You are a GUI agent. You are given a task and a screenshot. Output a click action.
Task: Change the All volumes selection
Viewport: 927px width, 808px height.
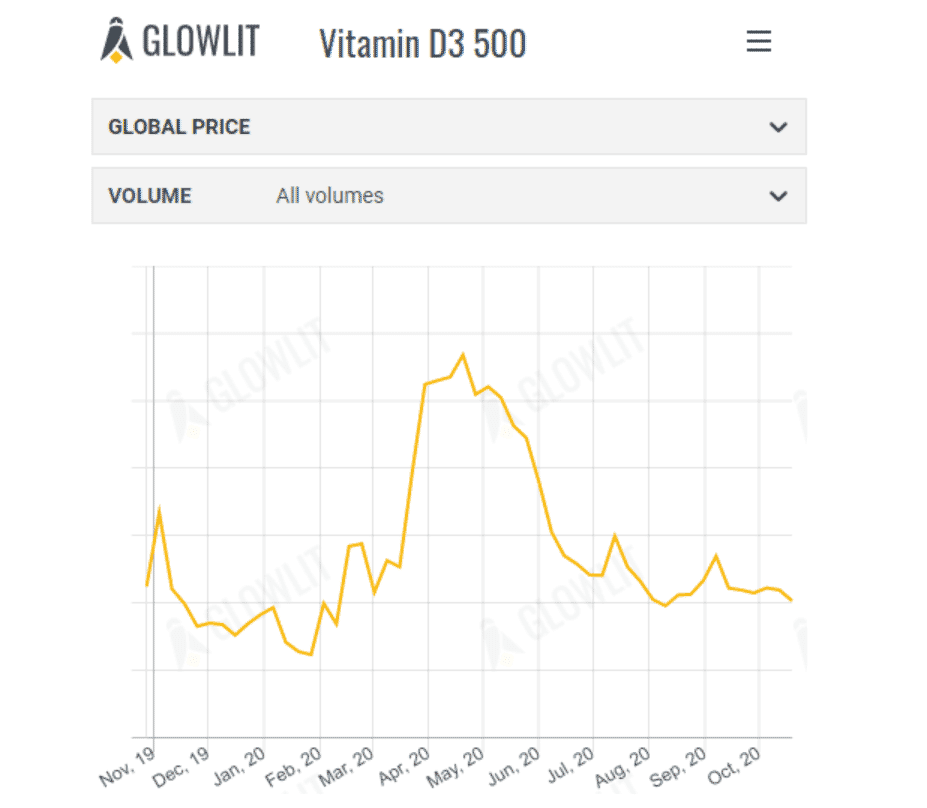tap(329, 195)
